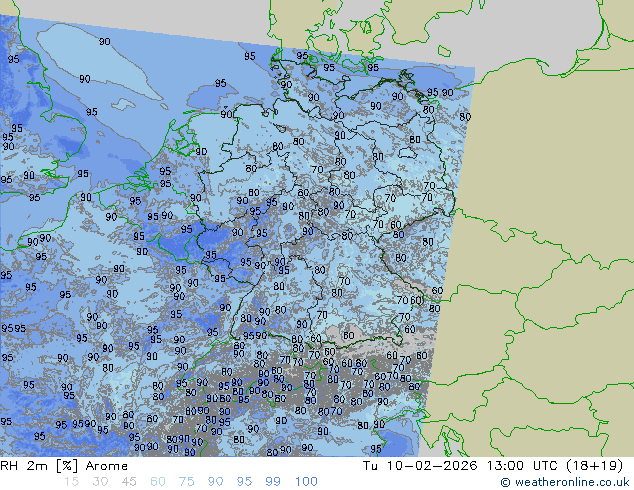Click the date text 'Tu 10-02-2026'
The width and height of the screenshot is (634, 490).
point(420,466)
